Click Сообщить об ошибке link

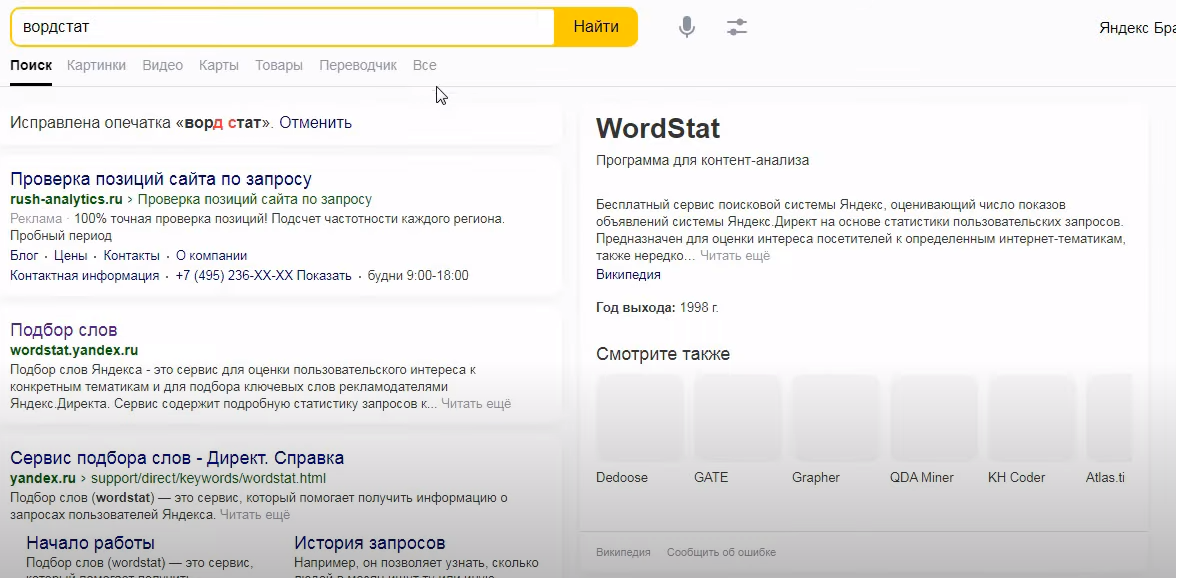click(x=721, y=552)
